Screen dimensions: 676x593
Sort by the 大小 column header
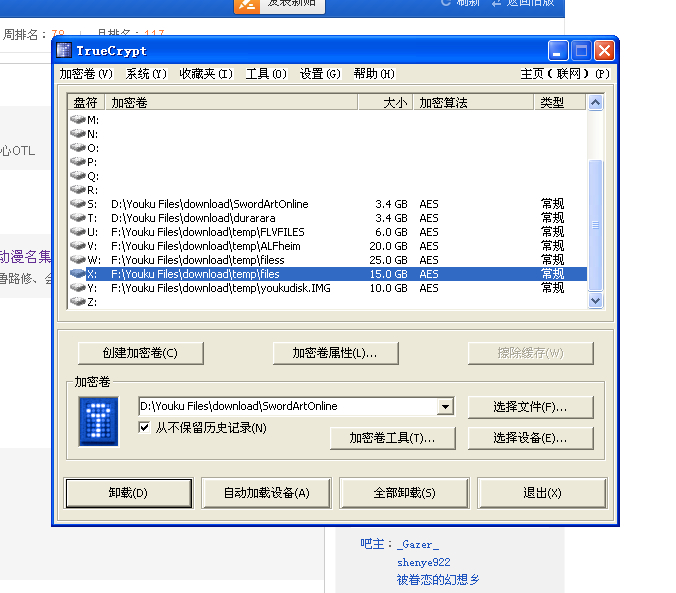(385, 103)
